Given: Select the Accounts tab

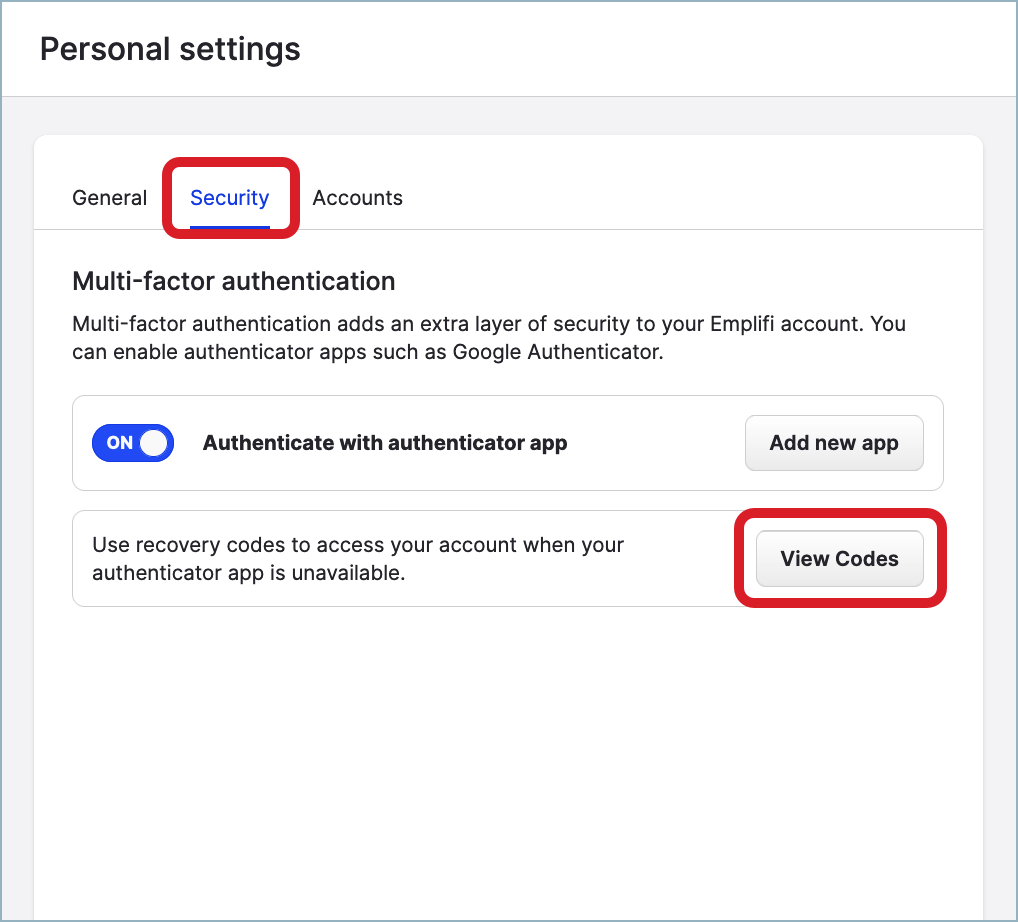Looking at the screenshot, I should [357, 198].
